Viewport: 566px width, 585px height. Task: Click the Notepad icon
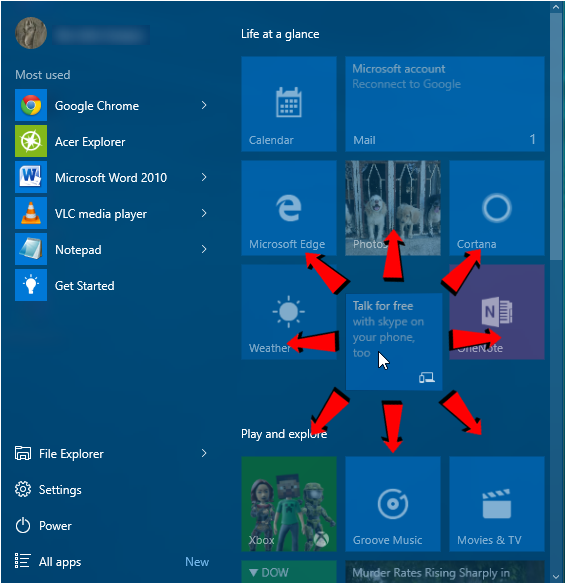click(31, 249)
